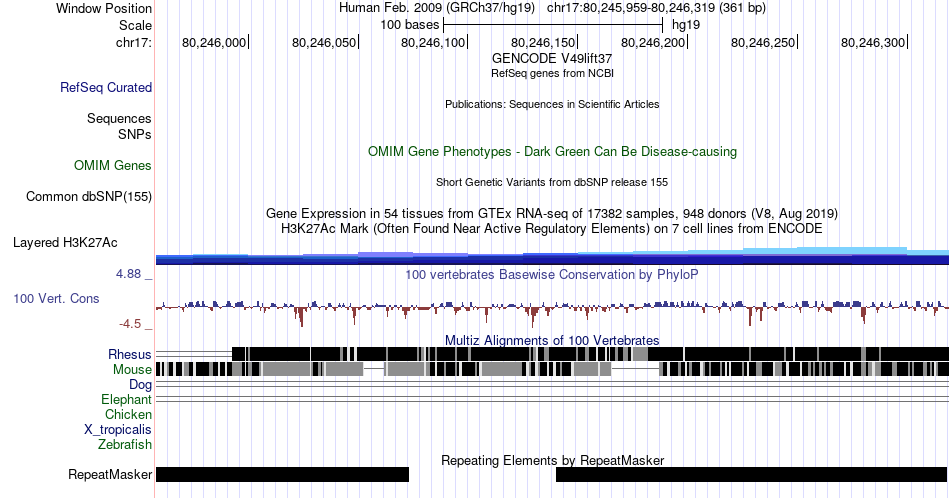The height and width of the screenshot is (498, 950).
Task: Select the Zebrafish alignment label
Action: 125,444
